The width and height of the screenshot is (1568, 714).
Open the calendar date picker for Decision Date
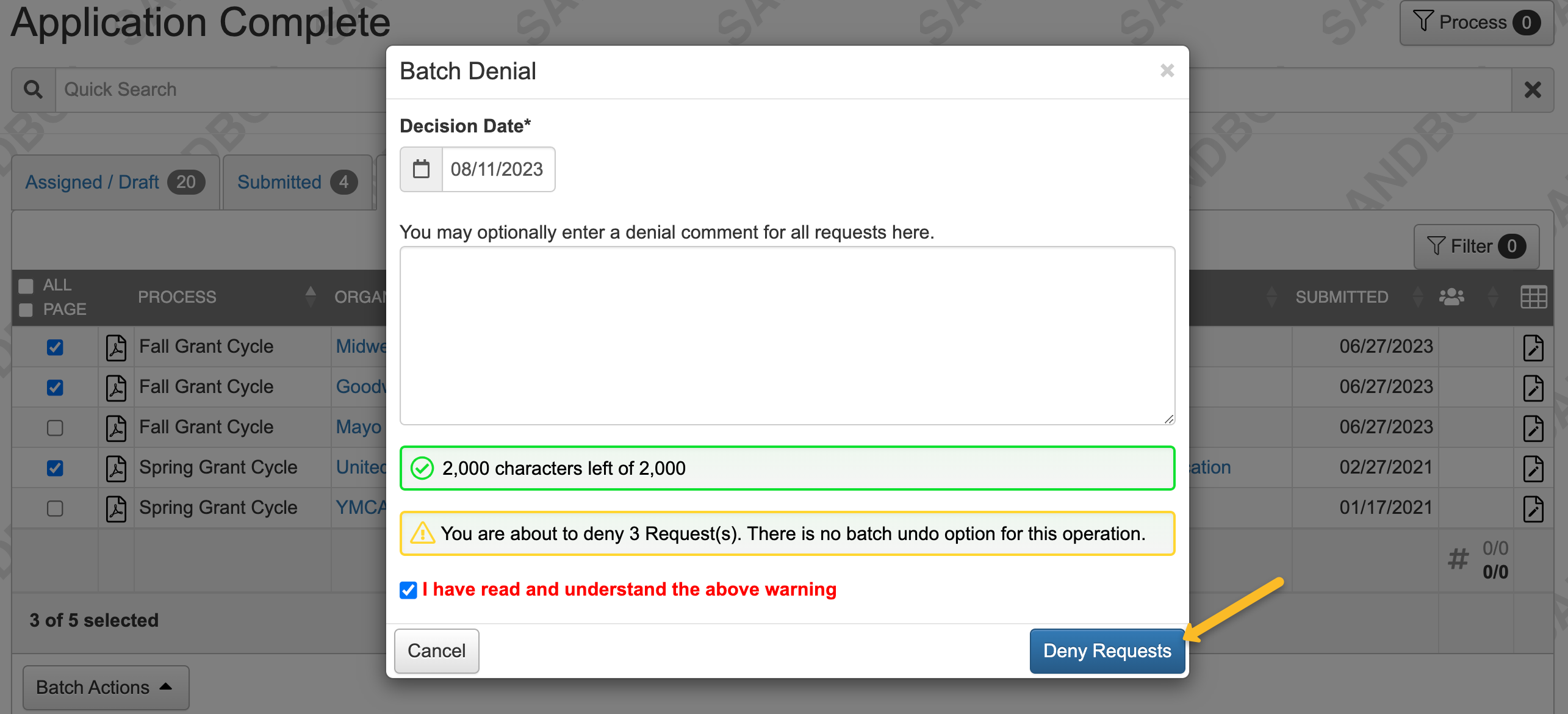coord(420,169)
